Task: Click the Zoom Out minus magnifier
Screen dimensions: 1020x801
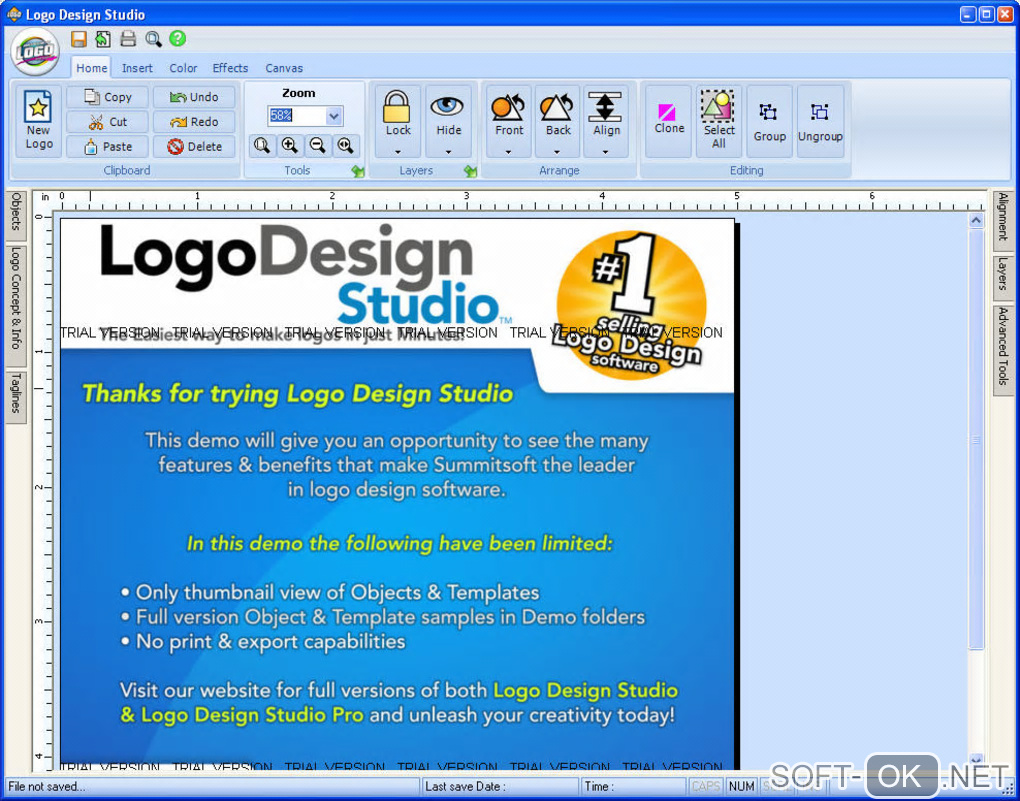Action: pyautogui.click(x=317, y=146)
